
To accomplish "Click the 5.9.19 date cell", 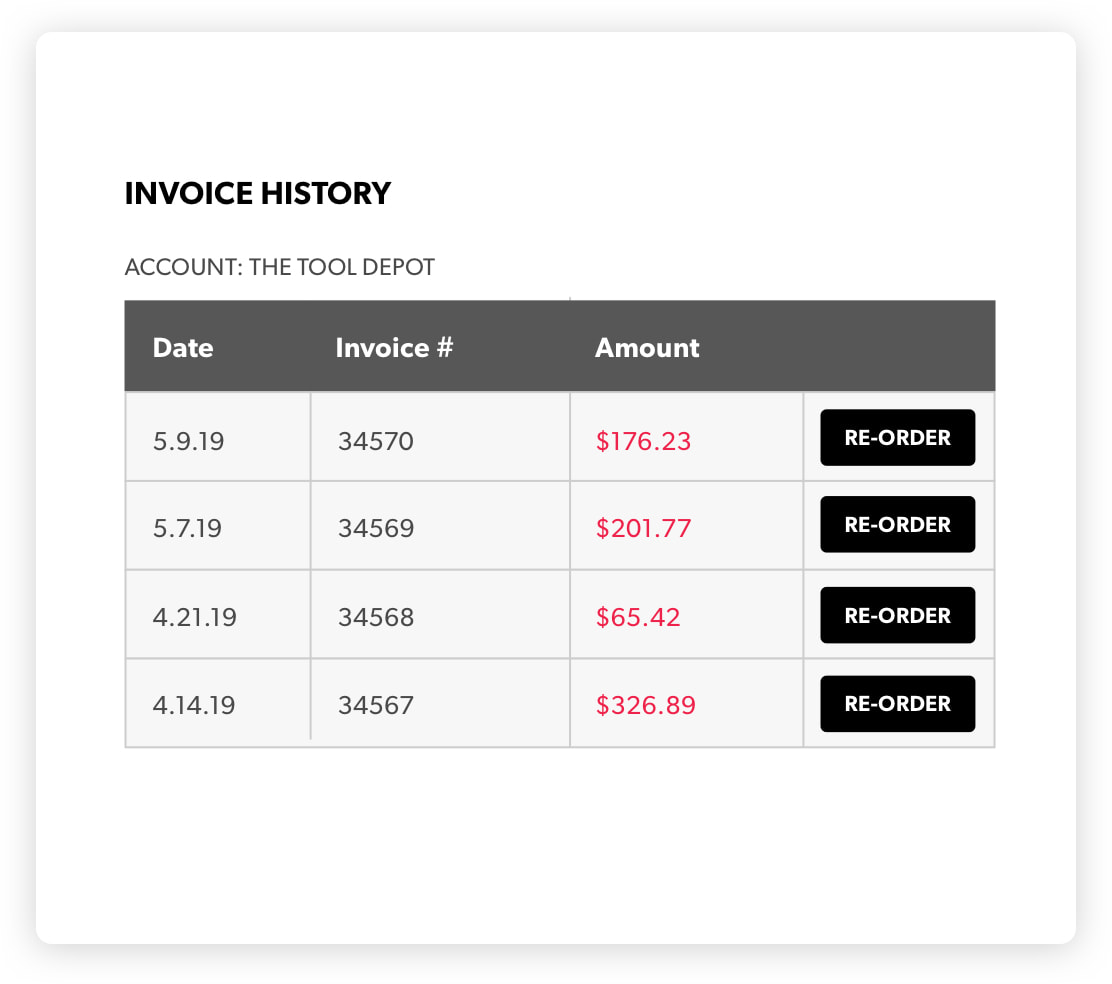I will [188, 441].
